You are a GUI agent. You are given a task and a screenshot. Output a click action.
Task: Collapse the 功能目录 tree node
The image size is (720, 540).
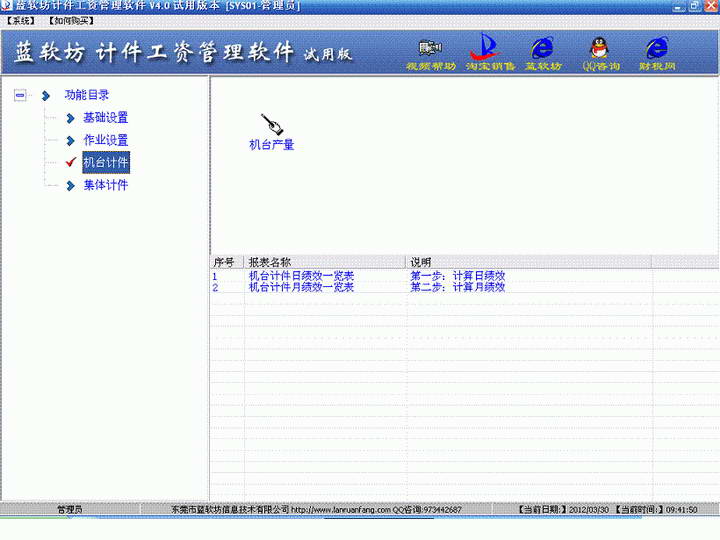point(20,96)
